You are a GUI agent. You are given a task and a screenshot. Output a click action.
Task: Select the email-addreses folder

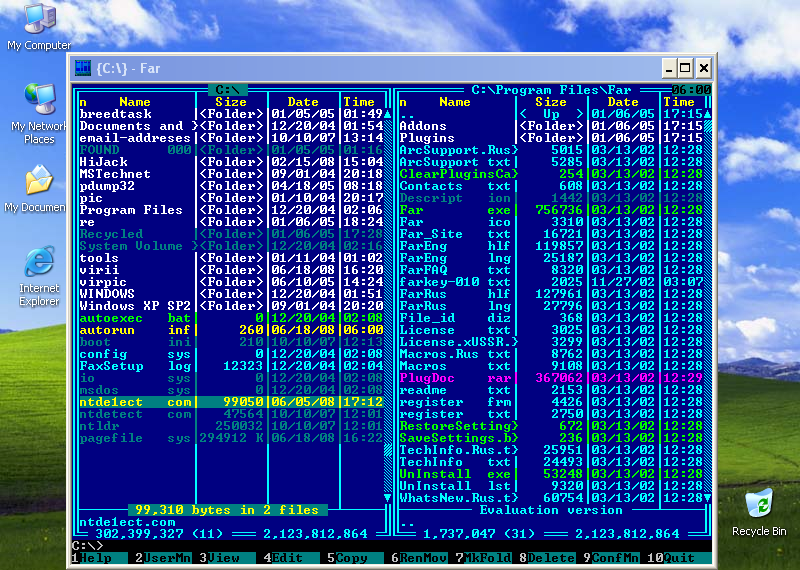coord(231,138)
